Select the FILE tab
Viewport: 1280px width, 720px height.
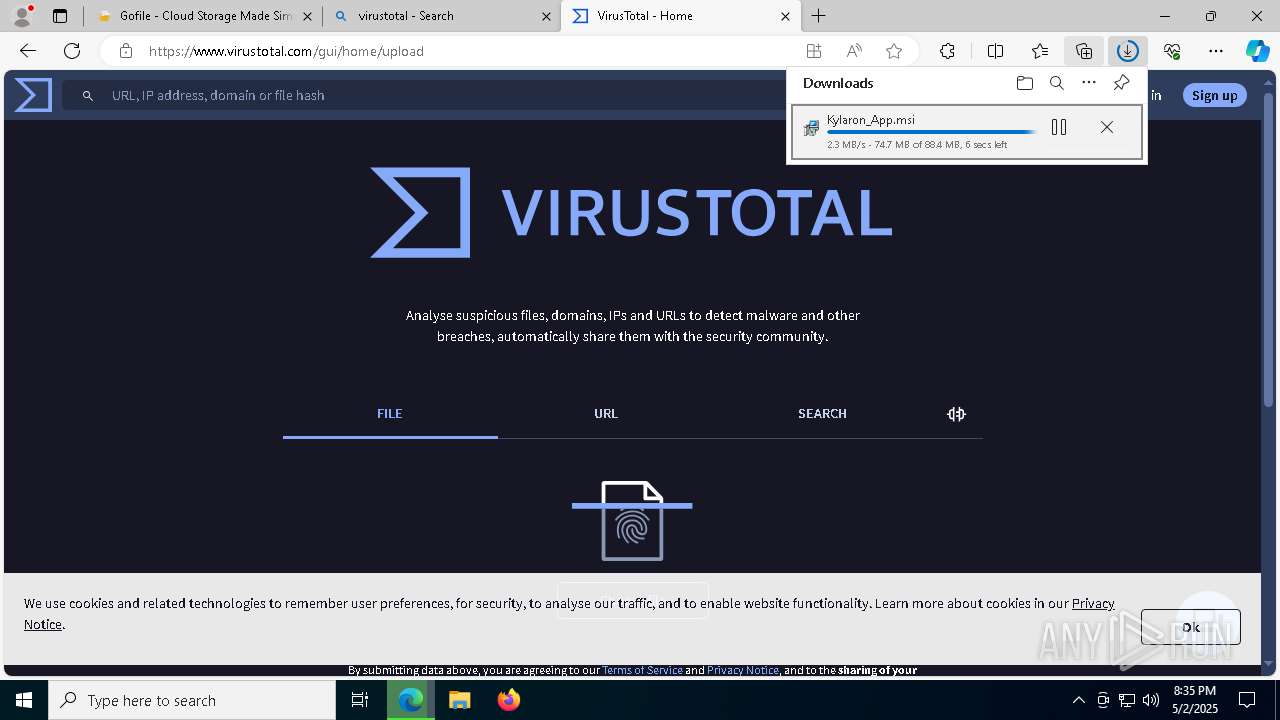coord(390,414)
